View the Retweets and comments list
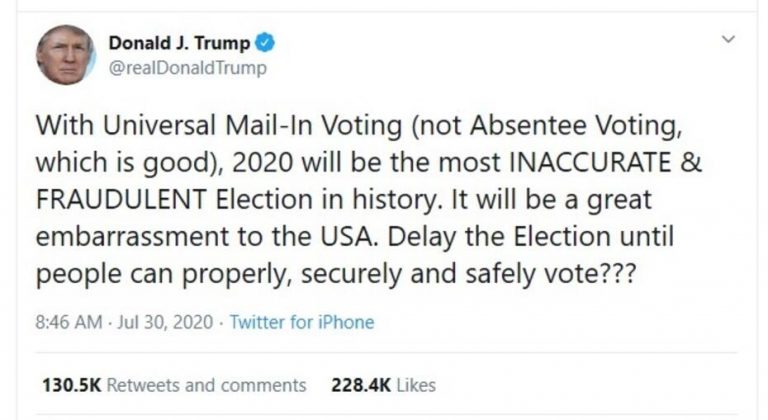This screenshot has height=420, width=768. pyautogui.click(x=206, y=385)
